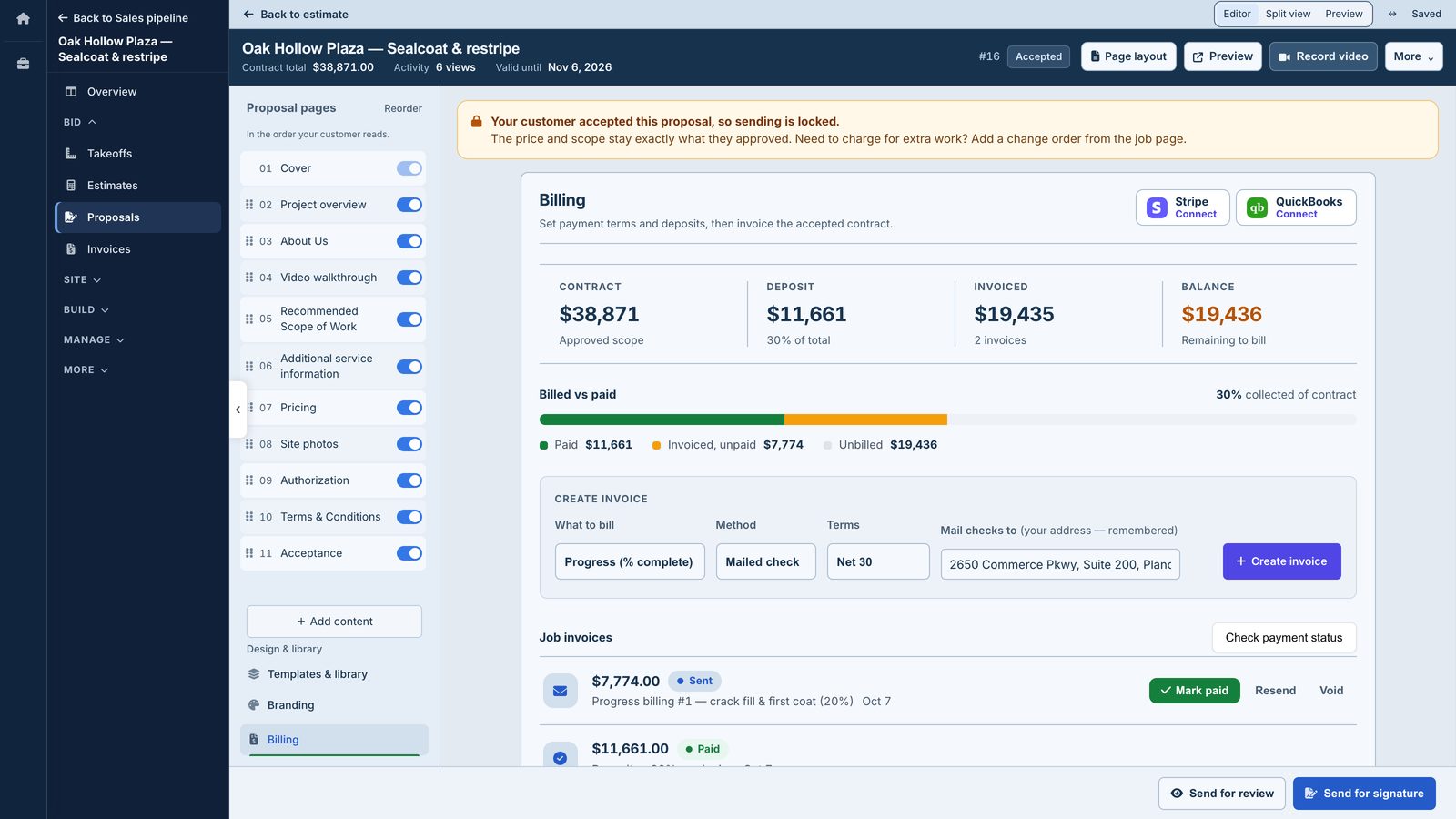This screenshot has height=819, width=1456.
Task: Expand the SITE section in sidebar
Action: coord(83,280)
